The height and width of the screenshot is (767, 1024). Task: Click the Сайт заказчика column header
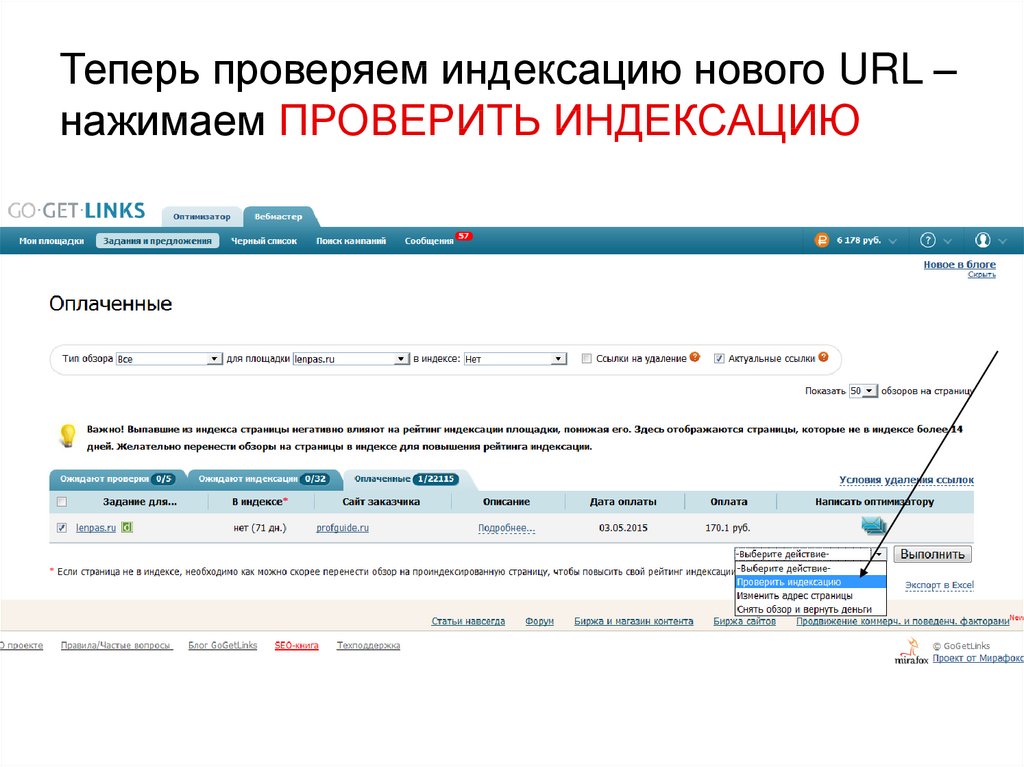click(381, 502)
